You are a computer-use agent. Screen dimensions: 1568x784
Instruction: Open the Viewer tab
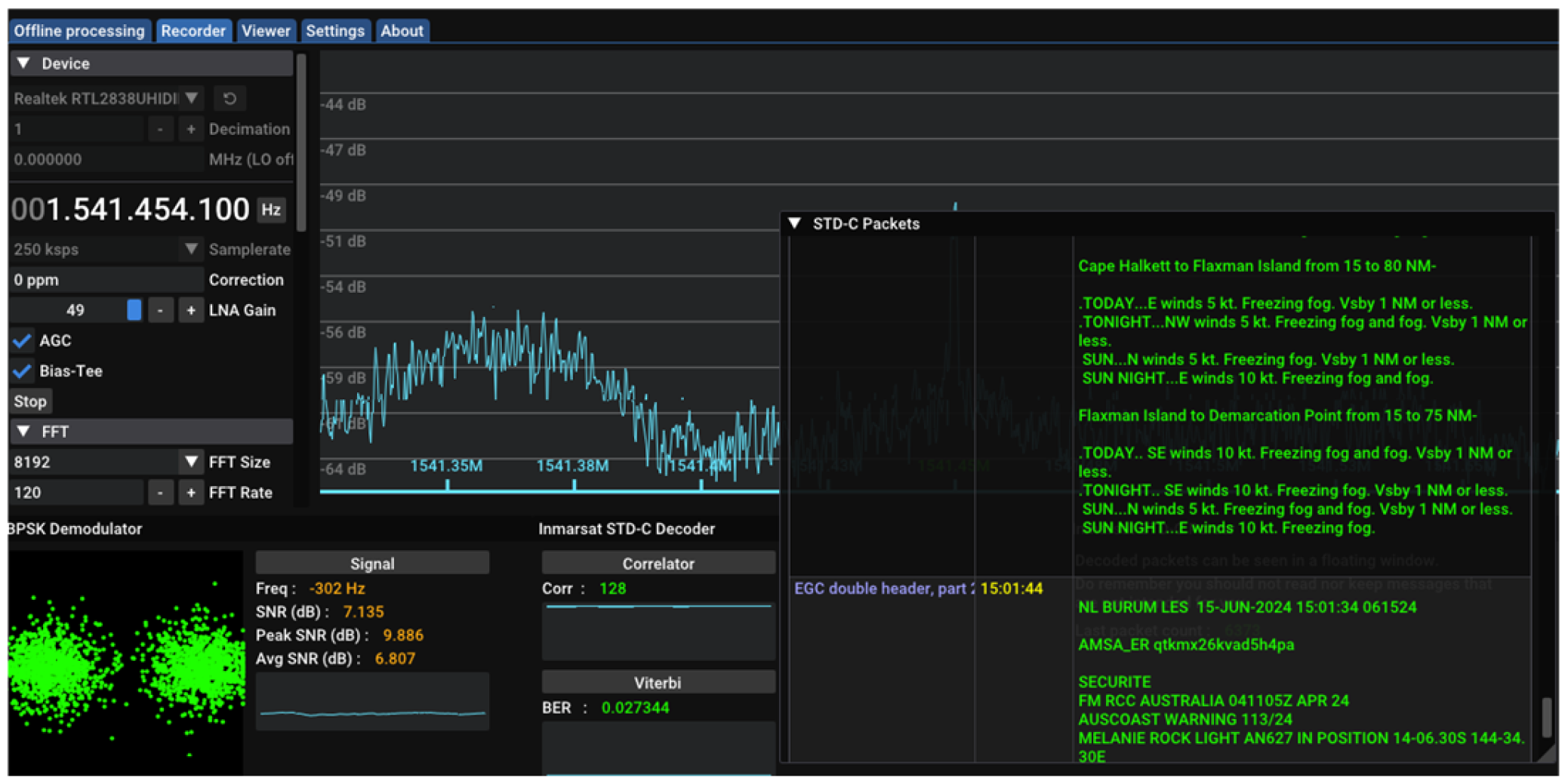point(266,31)
